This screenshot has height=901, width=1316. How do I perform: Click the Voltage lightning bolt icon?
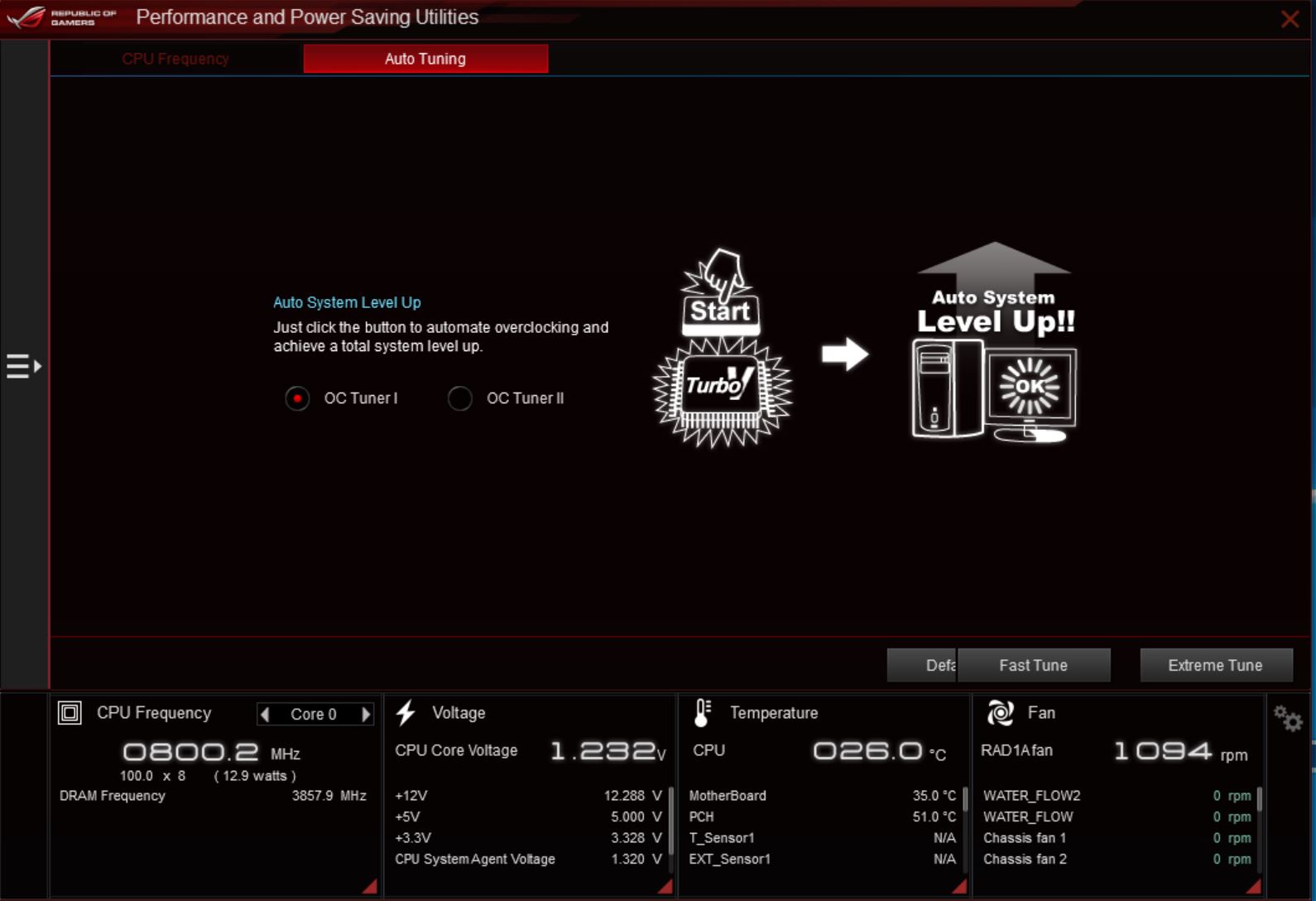(x=406, y=712)
